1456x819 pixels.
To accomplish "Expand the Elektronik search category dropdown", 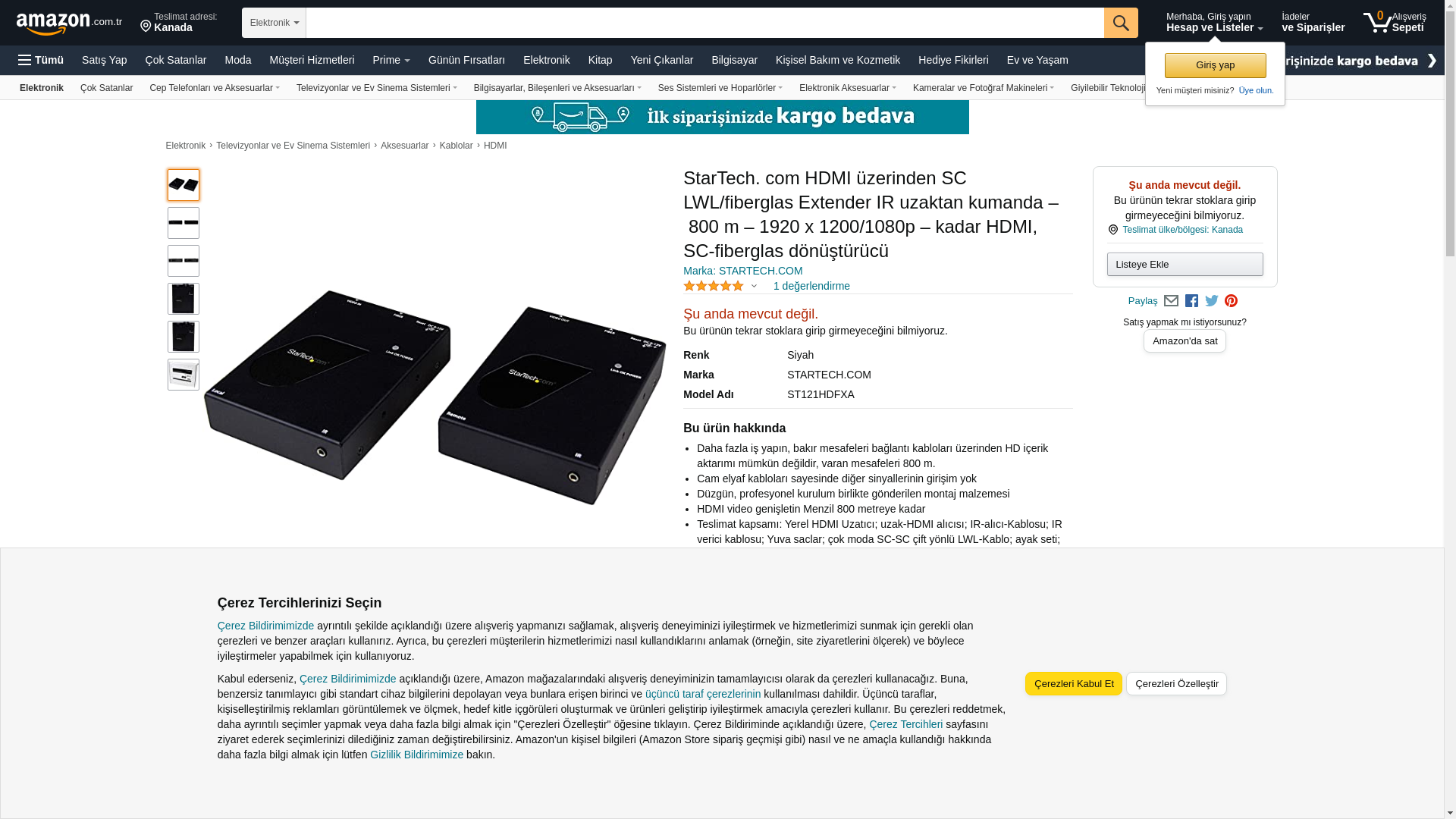I will [274, 23].
